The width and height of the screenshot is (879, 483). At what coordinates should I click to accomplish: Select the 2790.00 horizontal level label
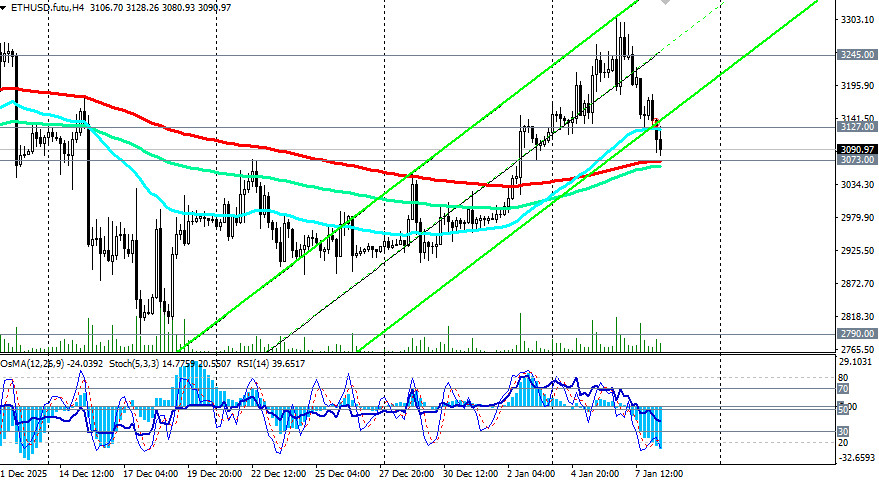click(x=857, y=333)
